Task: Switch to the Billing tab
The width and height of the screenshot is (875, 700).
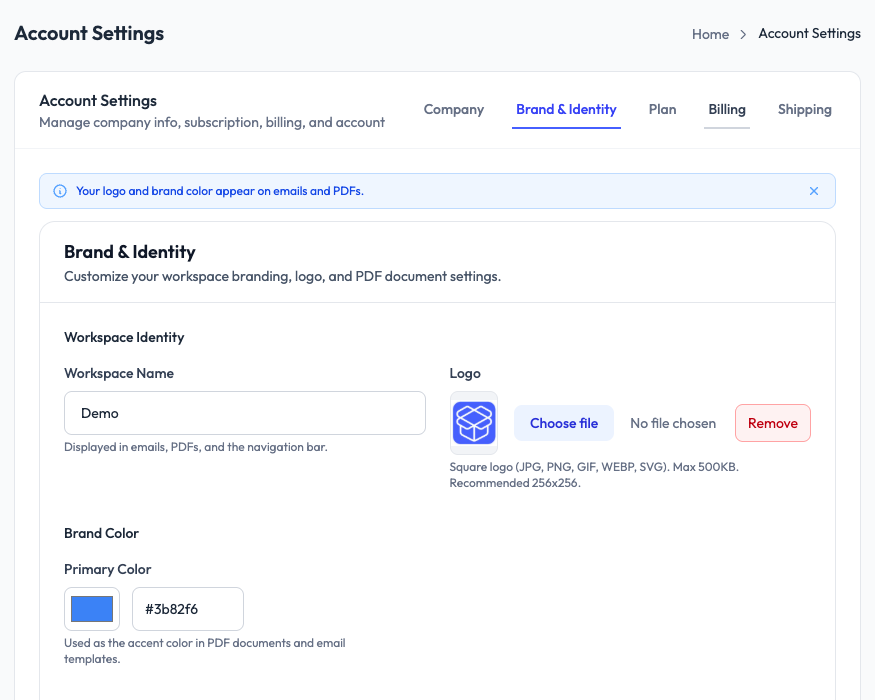Action: [x=727, y=109]
